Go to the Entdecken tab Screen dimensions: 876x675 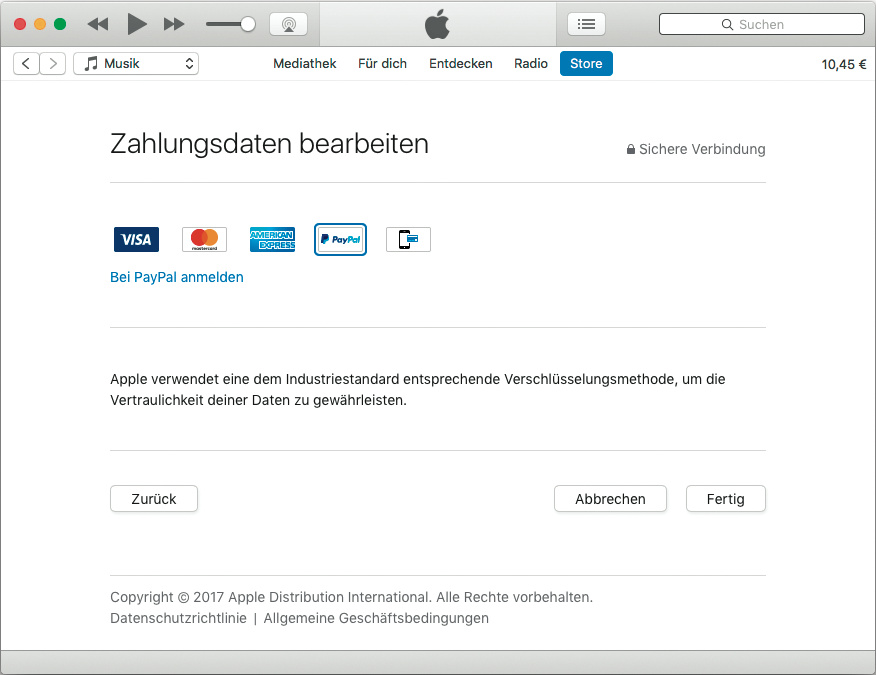pos(460,64)
